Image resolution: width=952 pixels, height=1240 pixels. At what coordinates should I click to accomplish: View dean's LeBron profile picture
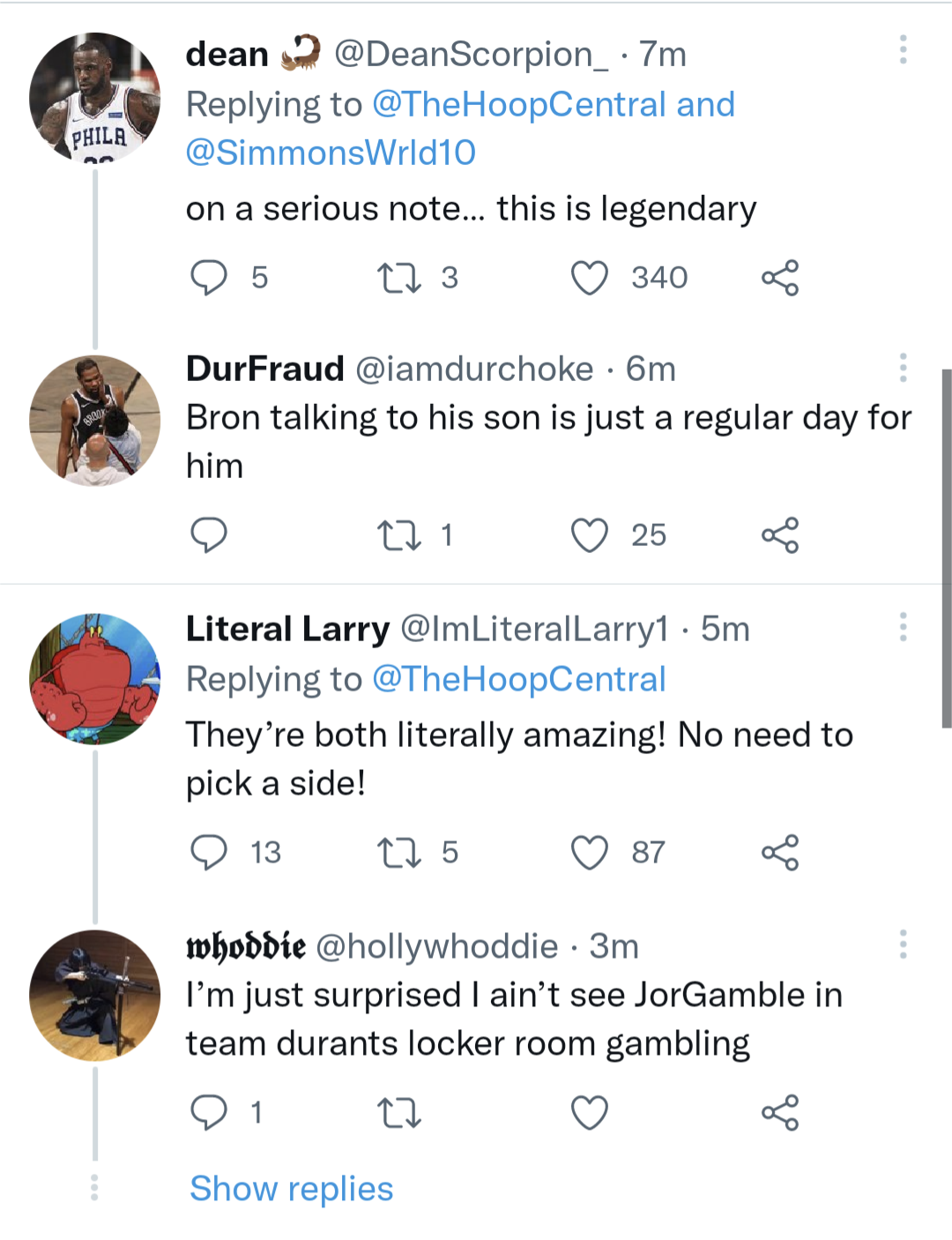(95, 98)
